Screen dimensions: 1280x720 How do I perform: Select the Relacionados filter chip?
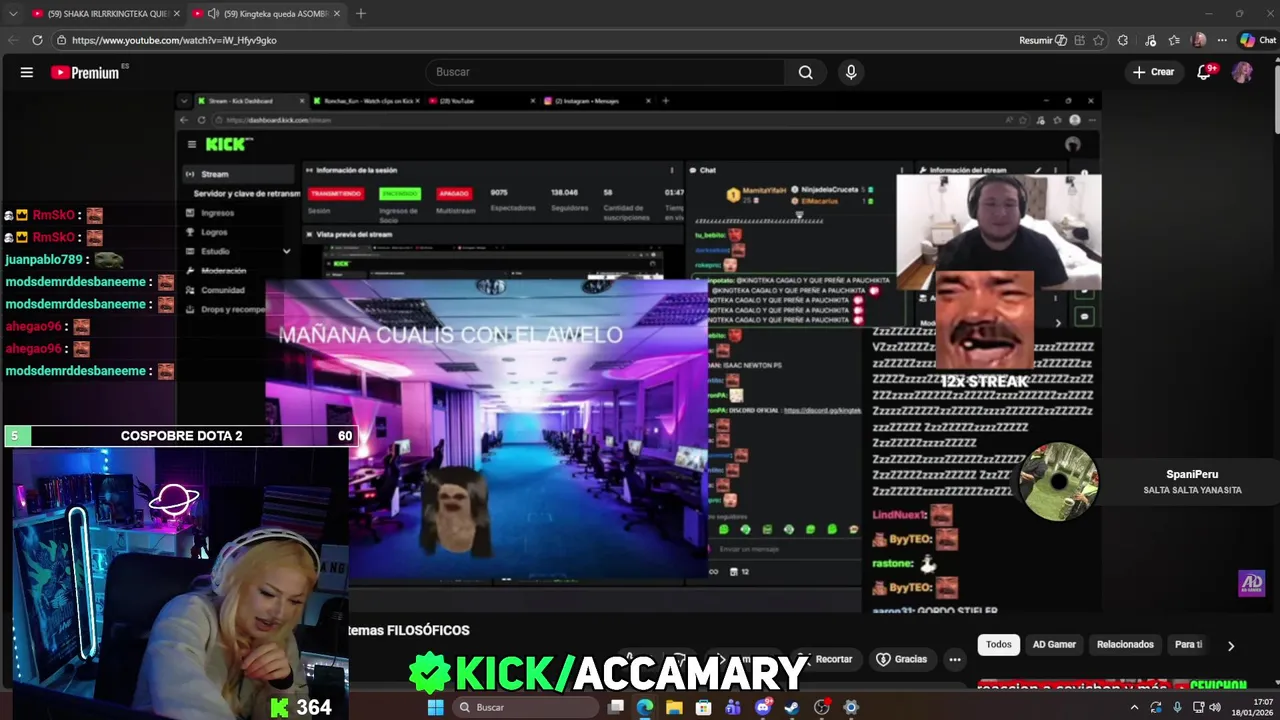(1125, 645)
